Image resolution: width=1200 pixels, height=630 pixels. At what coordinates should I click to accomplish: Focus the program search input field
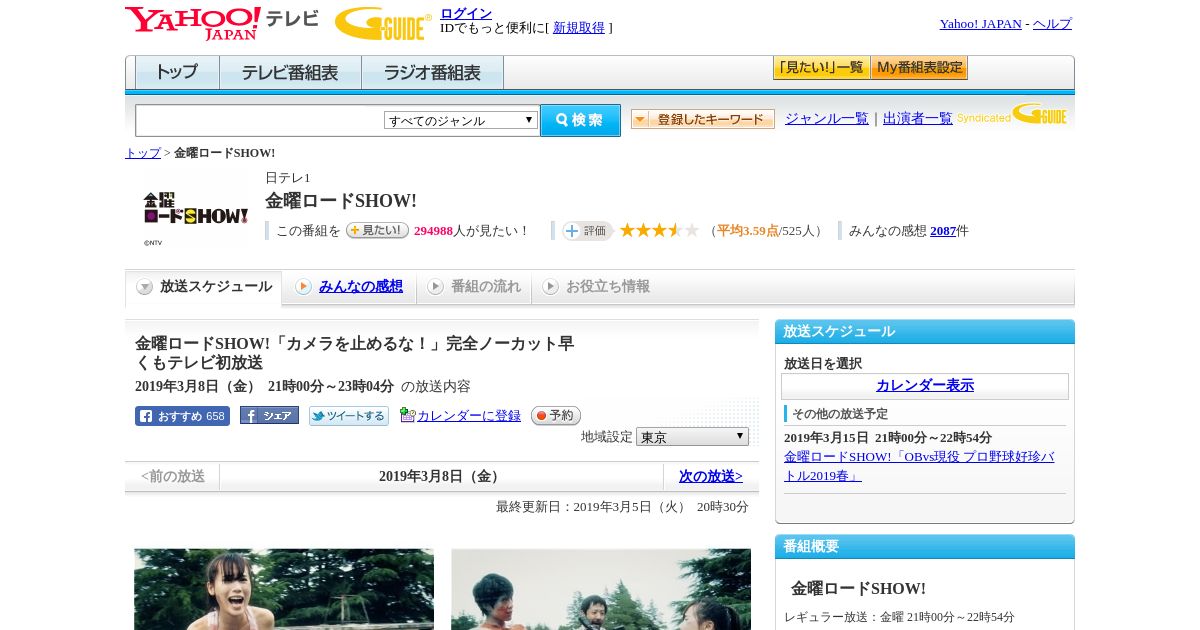[x=259, y=120]
